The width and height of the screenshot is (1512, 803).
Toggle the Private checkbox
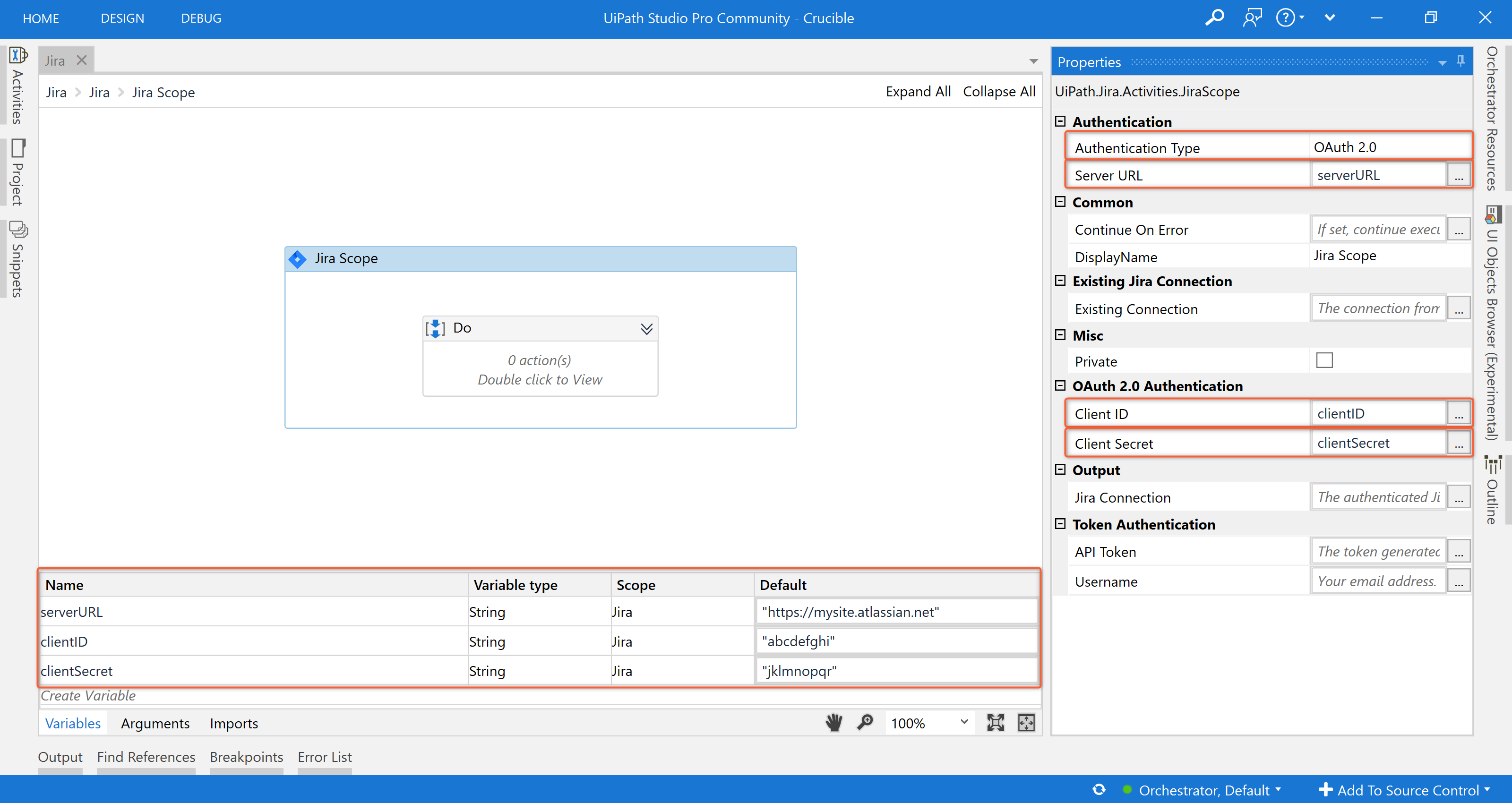point(1324,360)
